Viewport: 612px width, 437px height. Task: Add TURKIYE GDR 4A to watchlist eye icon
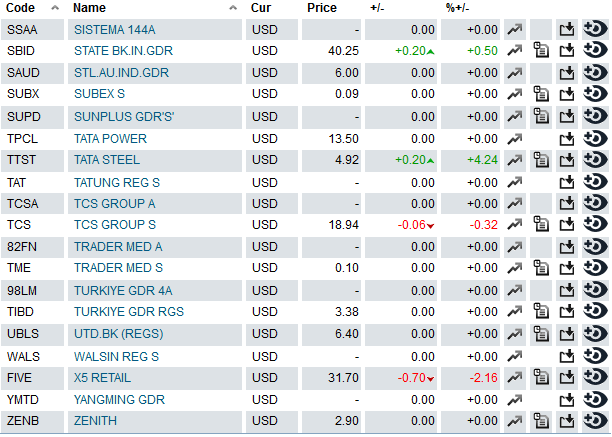click(595, 290)
